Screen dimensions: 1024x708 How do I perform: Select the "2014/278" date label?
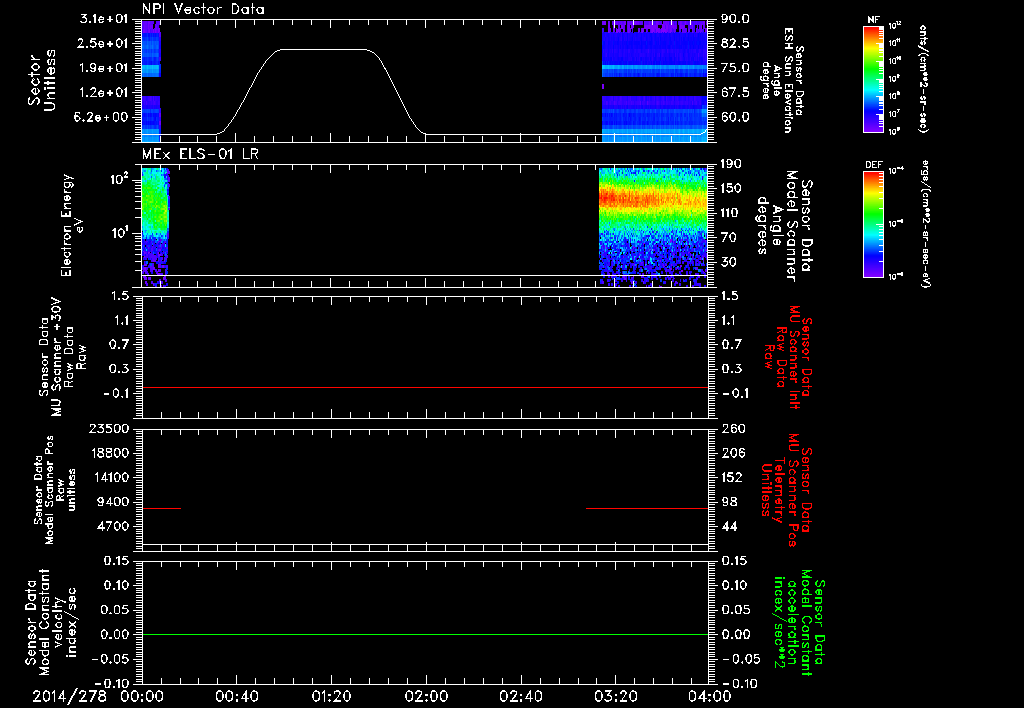[69, 696]
